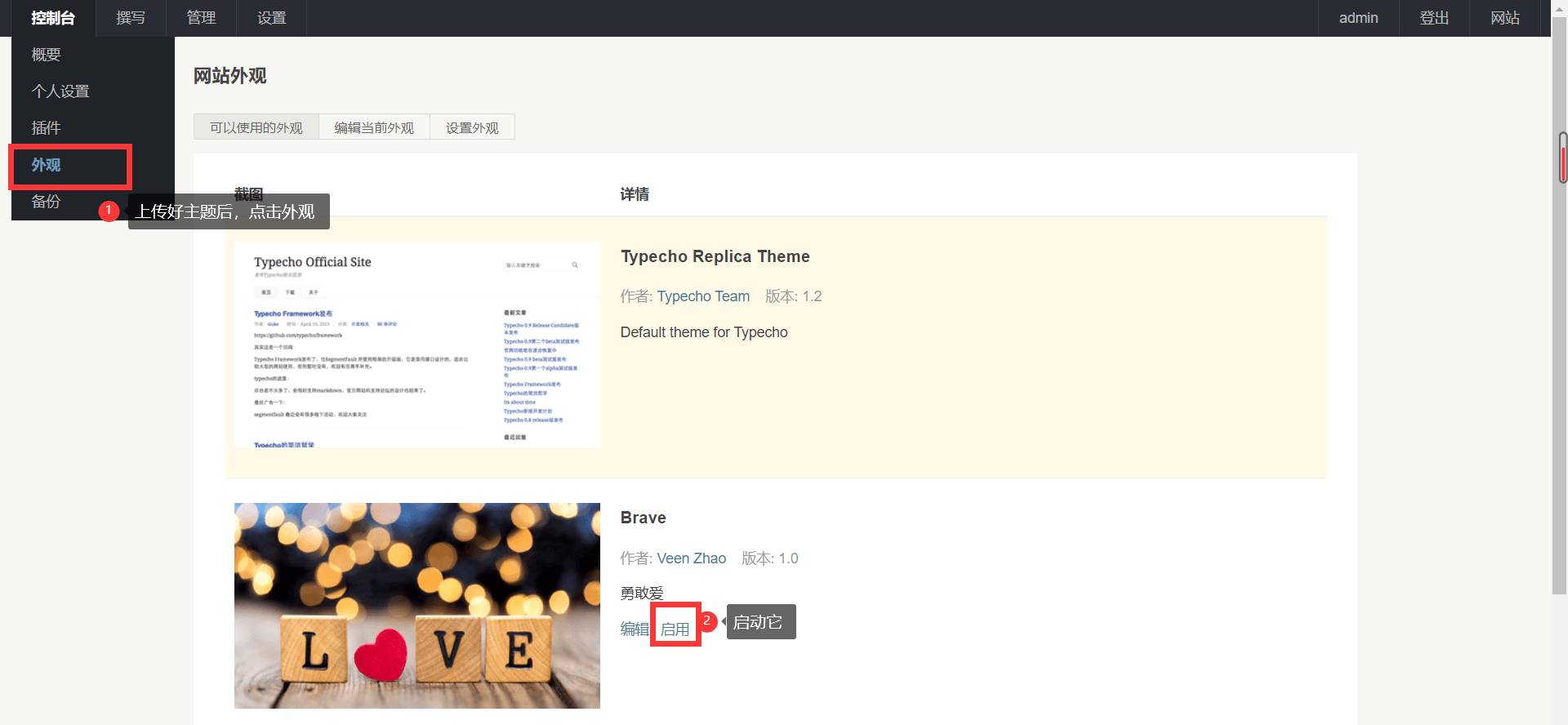The width and height of the screenshot is (1568, 725).
Task: Click 登出 to log out
Action: (x=1434, y=18)
